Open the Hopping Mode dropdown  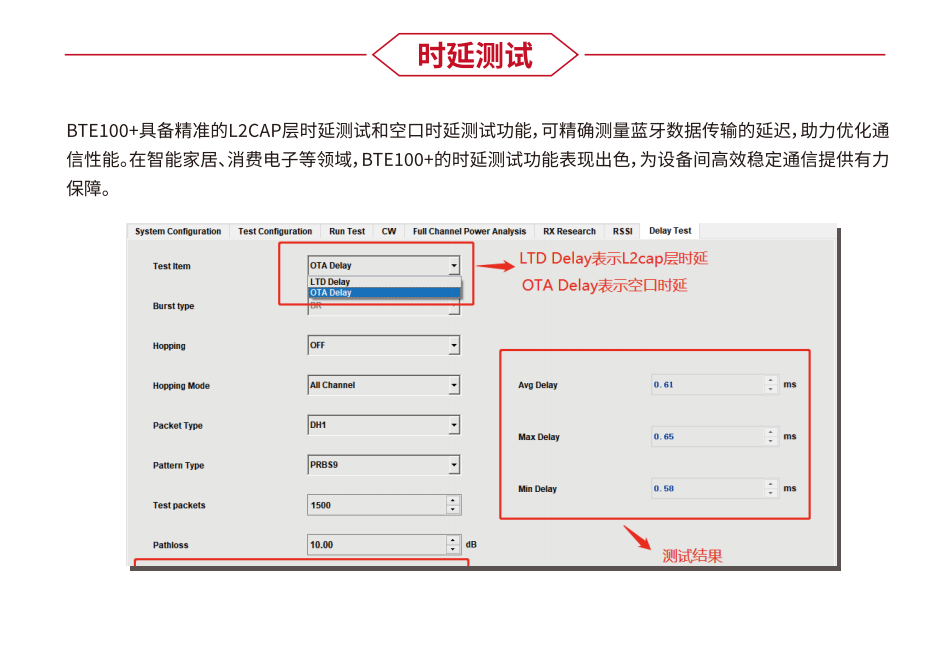pos(454,385)
